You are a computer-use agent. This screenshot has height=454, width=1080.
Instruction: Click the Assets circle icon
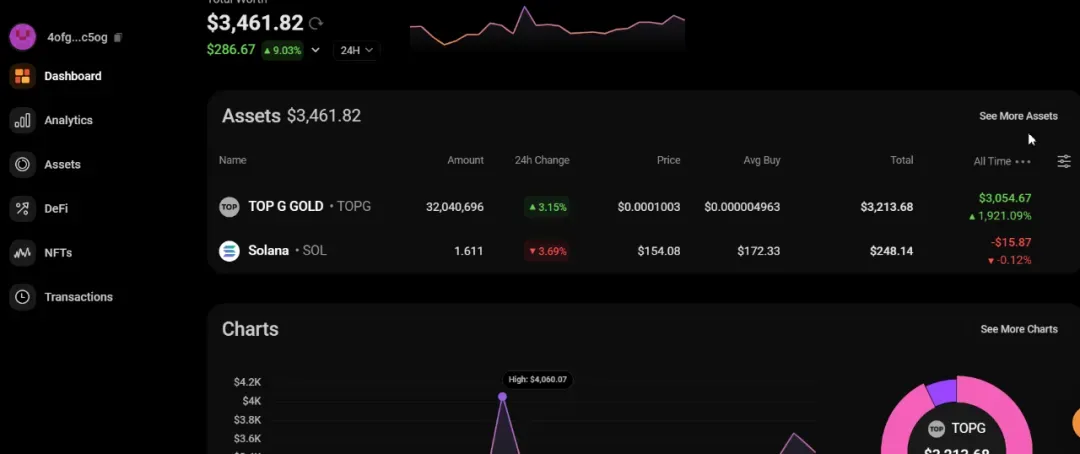pos(23,164)
